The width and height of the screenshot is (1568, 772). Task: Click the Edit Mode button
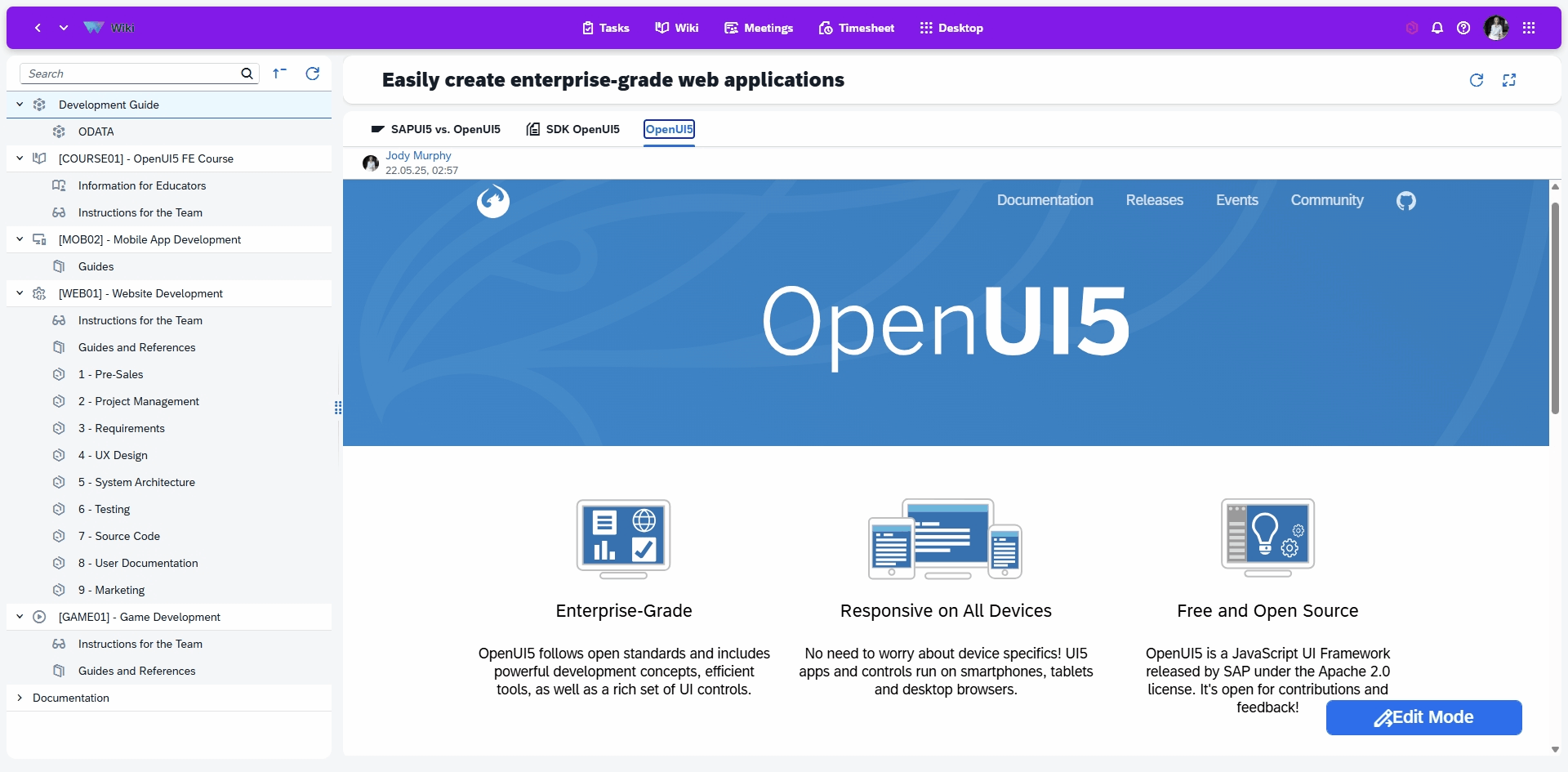[1423, 717]
